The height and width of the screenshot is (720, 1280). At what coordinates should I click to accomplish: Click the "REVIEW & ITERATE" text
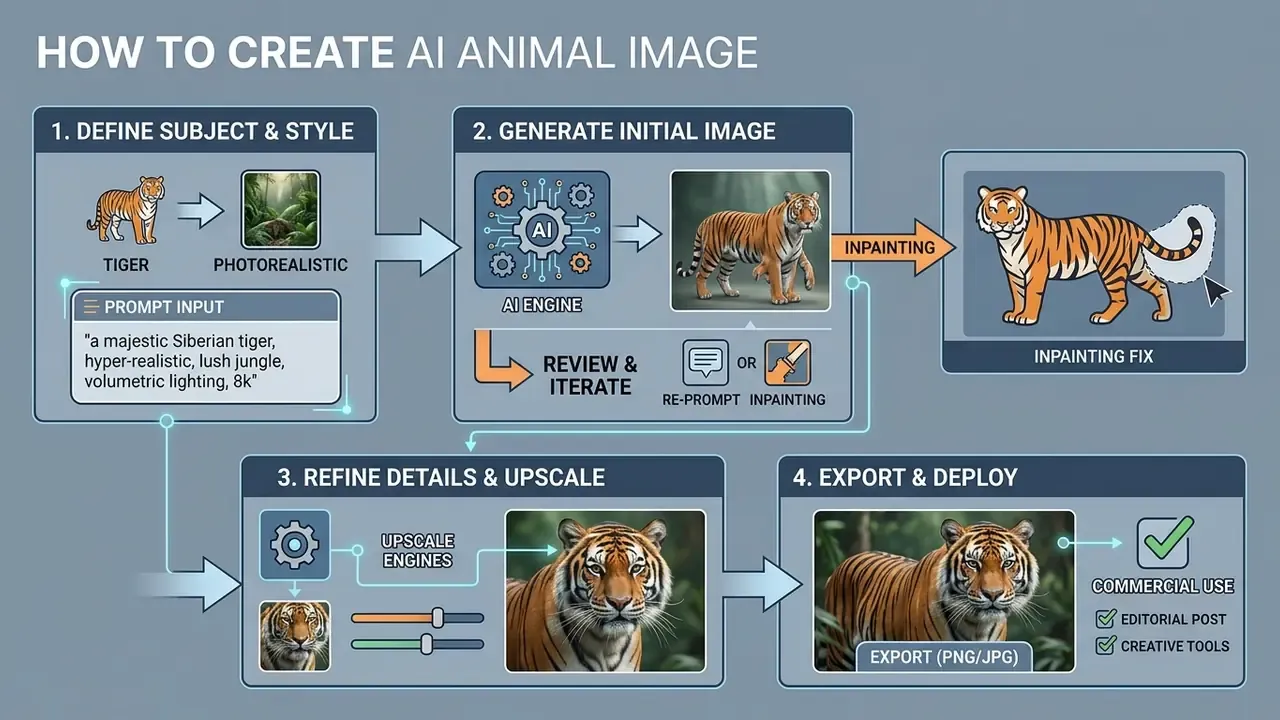point(590,375)
